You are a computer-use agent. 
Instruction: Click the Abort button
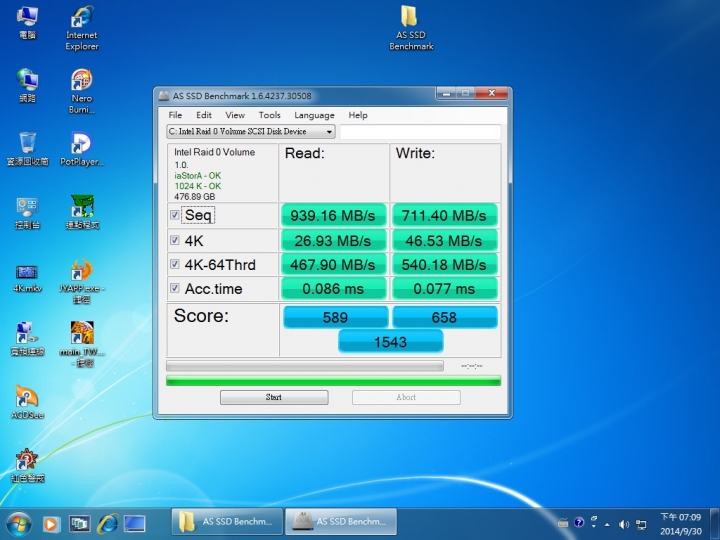(x=406, y=397)
